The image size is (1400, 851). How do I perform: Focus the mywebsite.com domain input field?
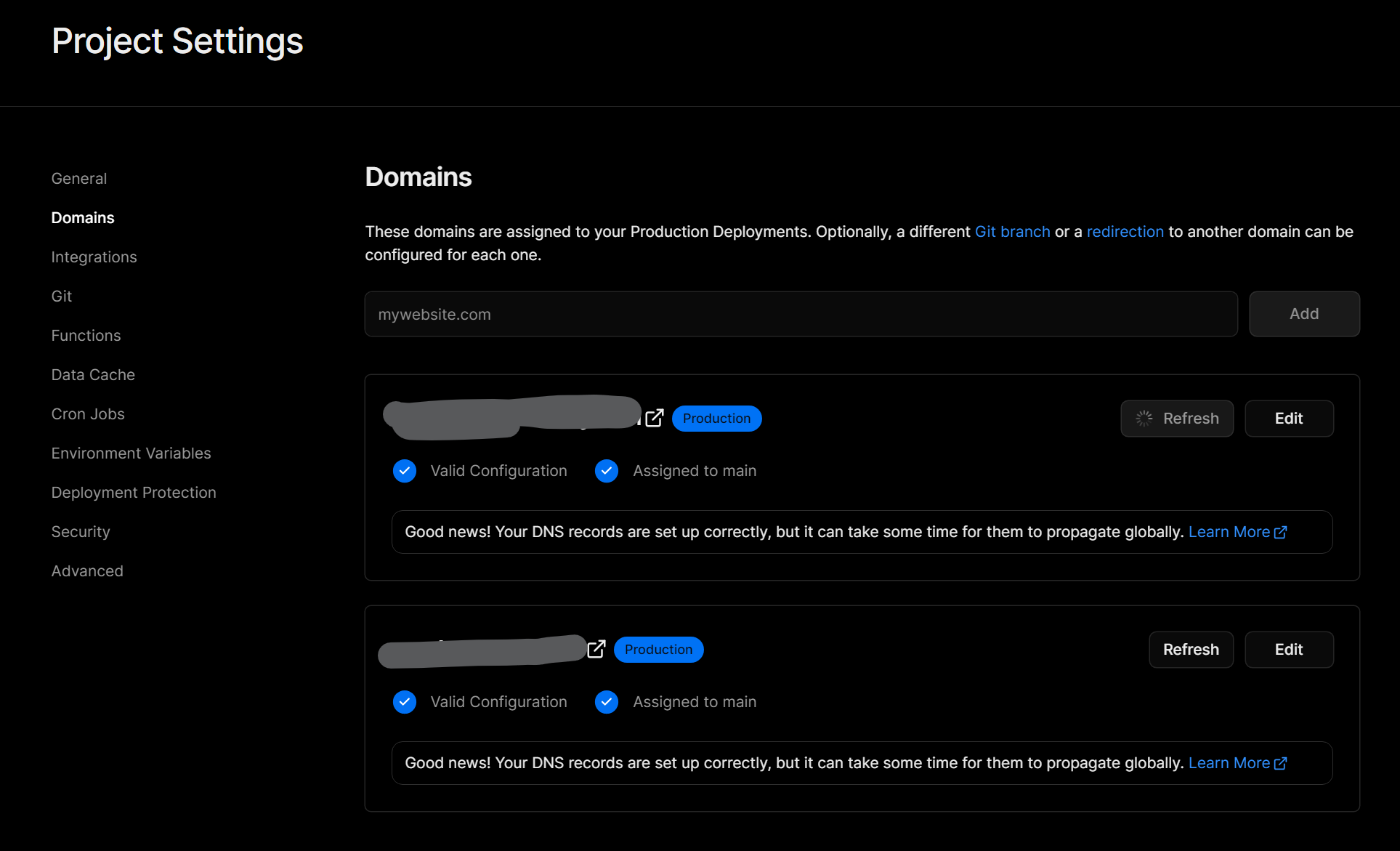coord(799,313)
